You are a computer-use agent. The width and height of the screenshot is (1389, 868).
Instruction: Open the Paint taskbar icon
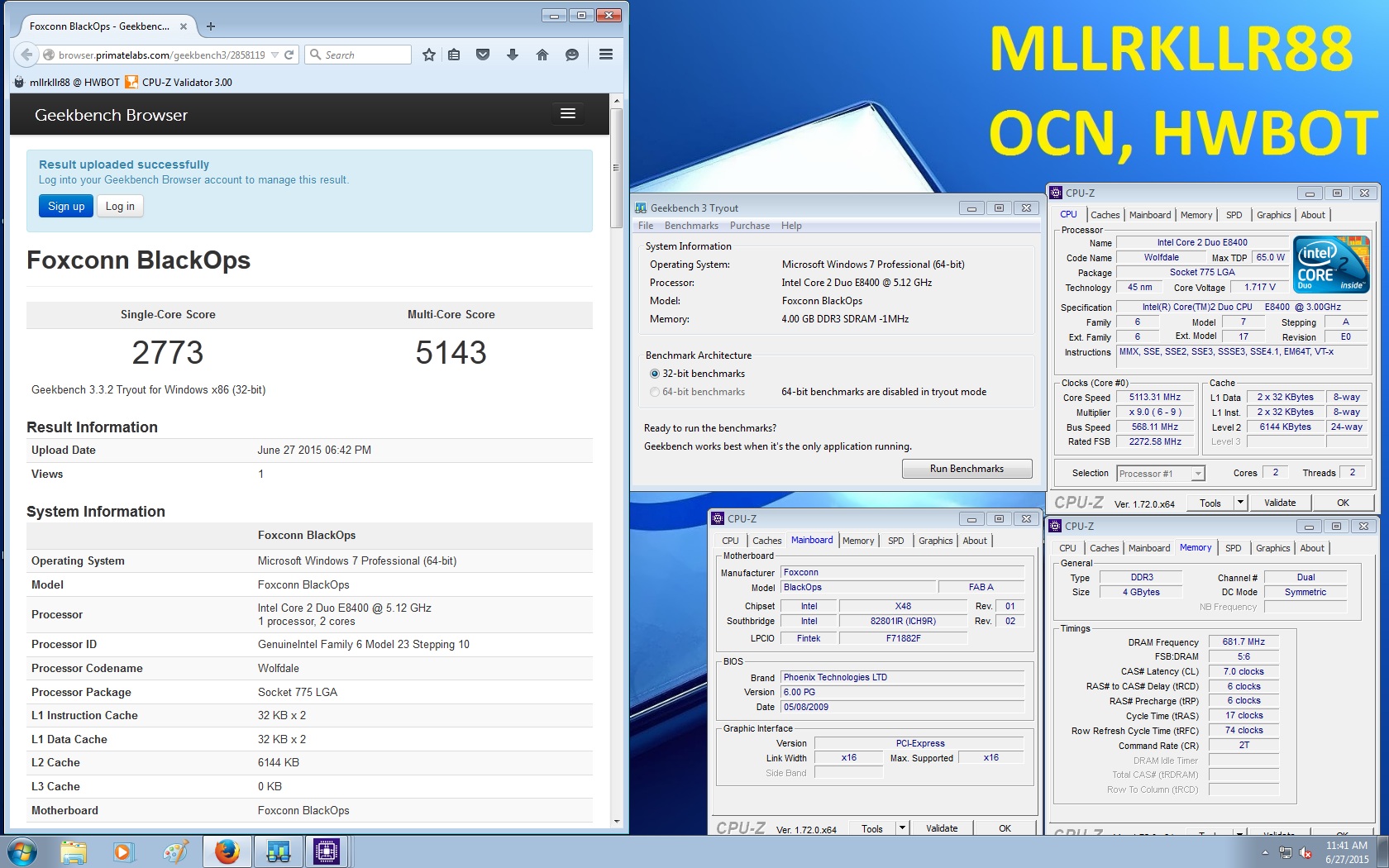174,851
